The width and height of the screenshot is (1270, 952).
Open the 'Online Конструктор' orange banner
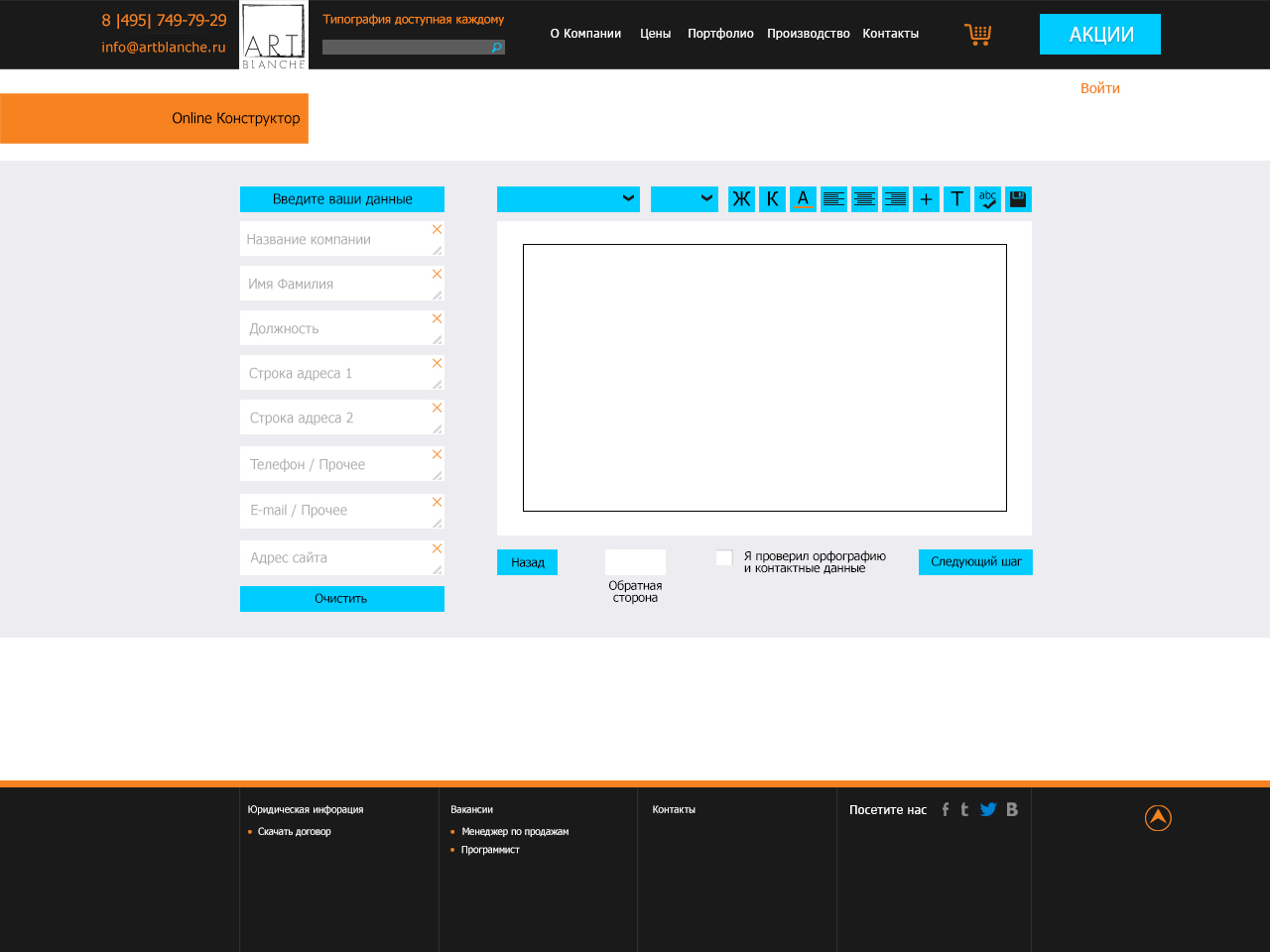[x=154, y=118]
